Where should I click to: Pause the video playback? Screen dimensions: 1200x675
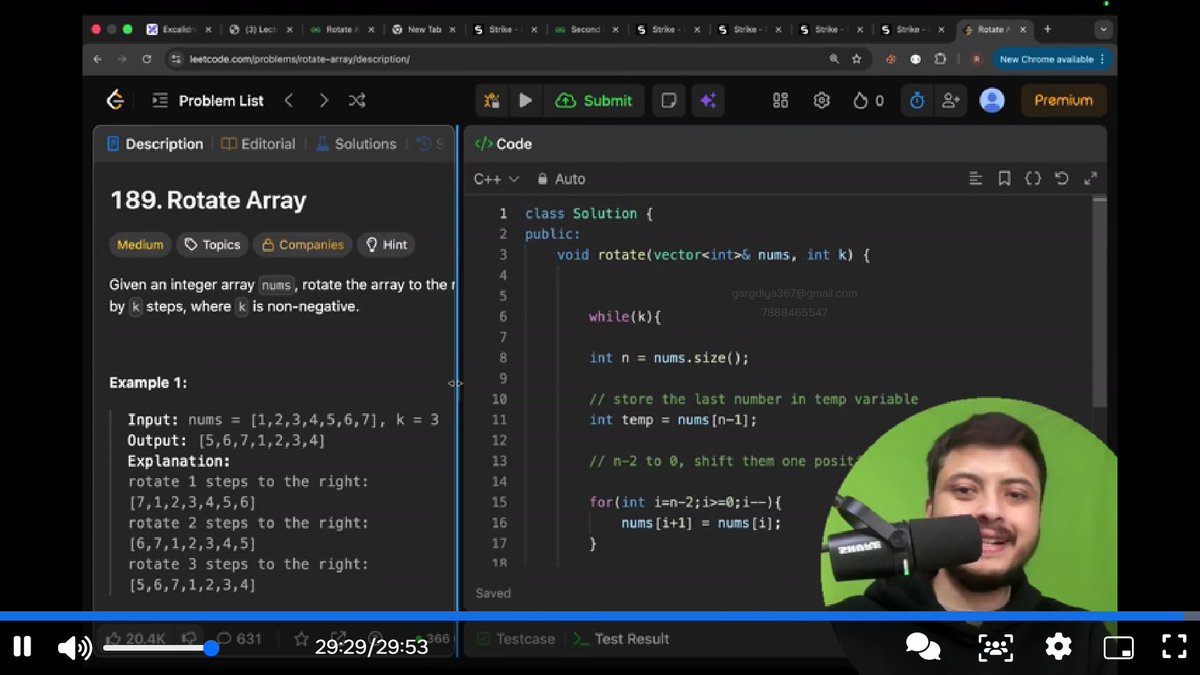point(22,646)
